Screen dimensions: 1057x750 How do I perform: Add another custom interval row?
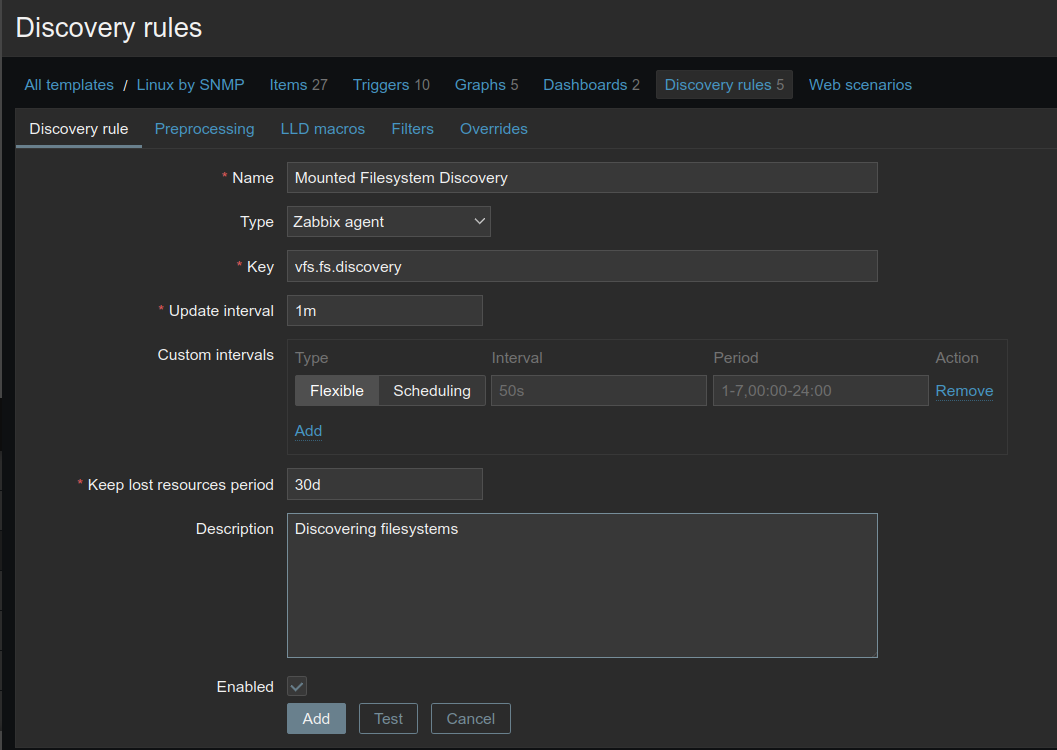click(308, 431)
